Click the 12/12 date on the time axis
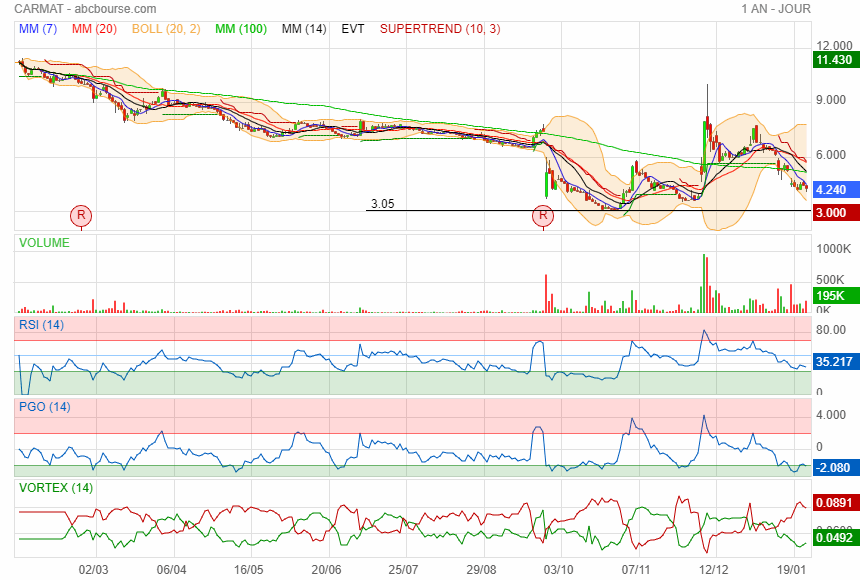The image size is (860, 580). tap(713, 568)
